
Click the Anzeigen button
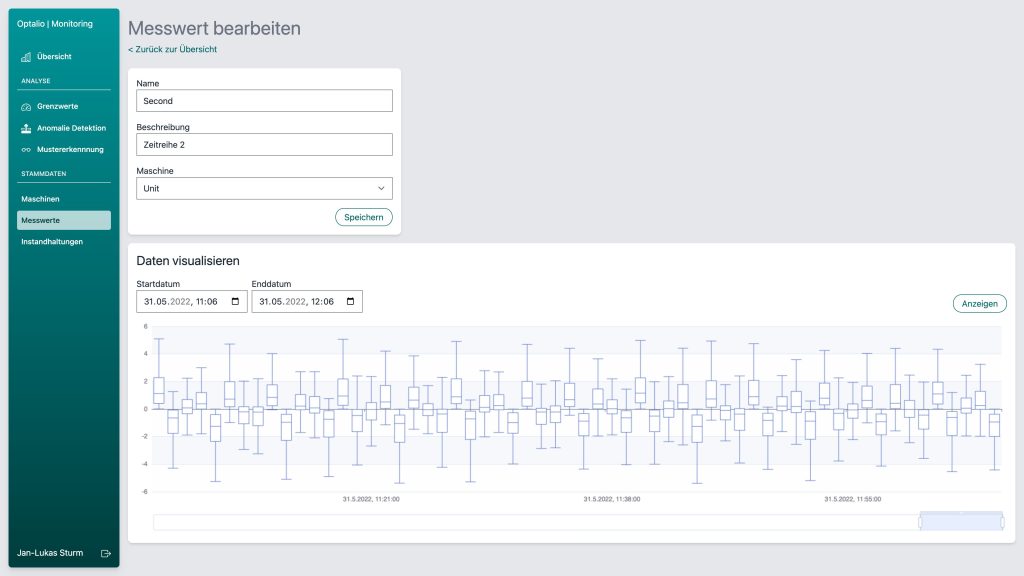coord(979,304)
